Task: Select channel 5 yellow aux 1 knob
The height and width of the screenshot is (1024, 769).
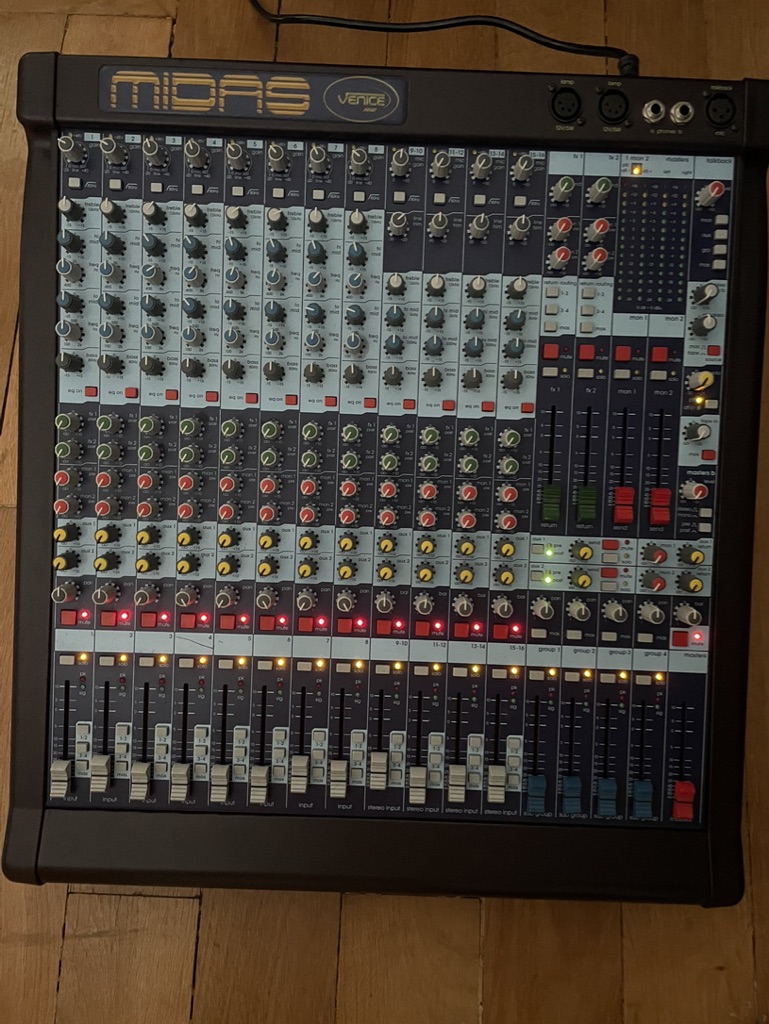Action: 228,539
